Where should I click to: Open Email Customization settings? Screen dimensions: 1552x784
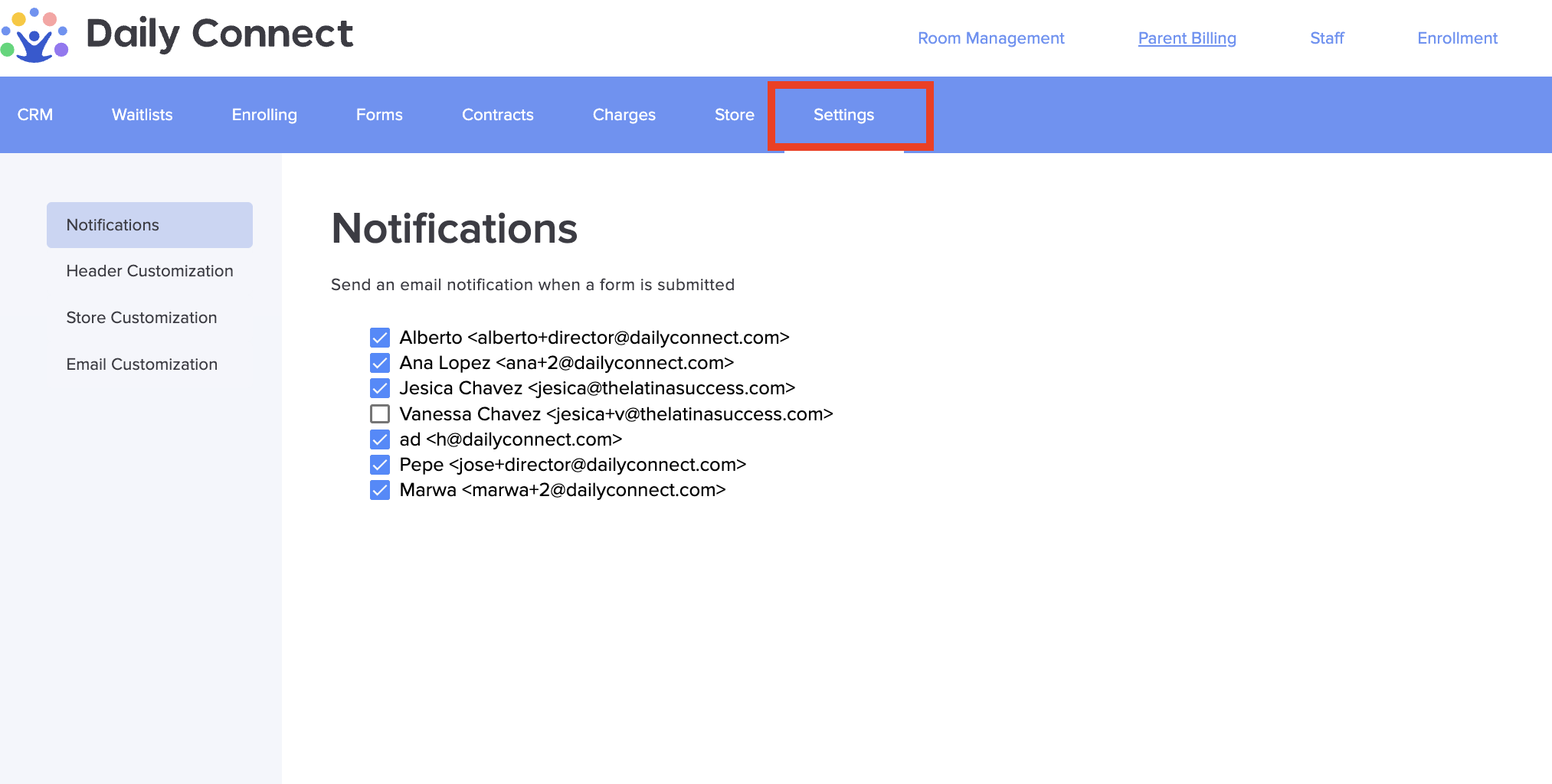pos(142,364)
